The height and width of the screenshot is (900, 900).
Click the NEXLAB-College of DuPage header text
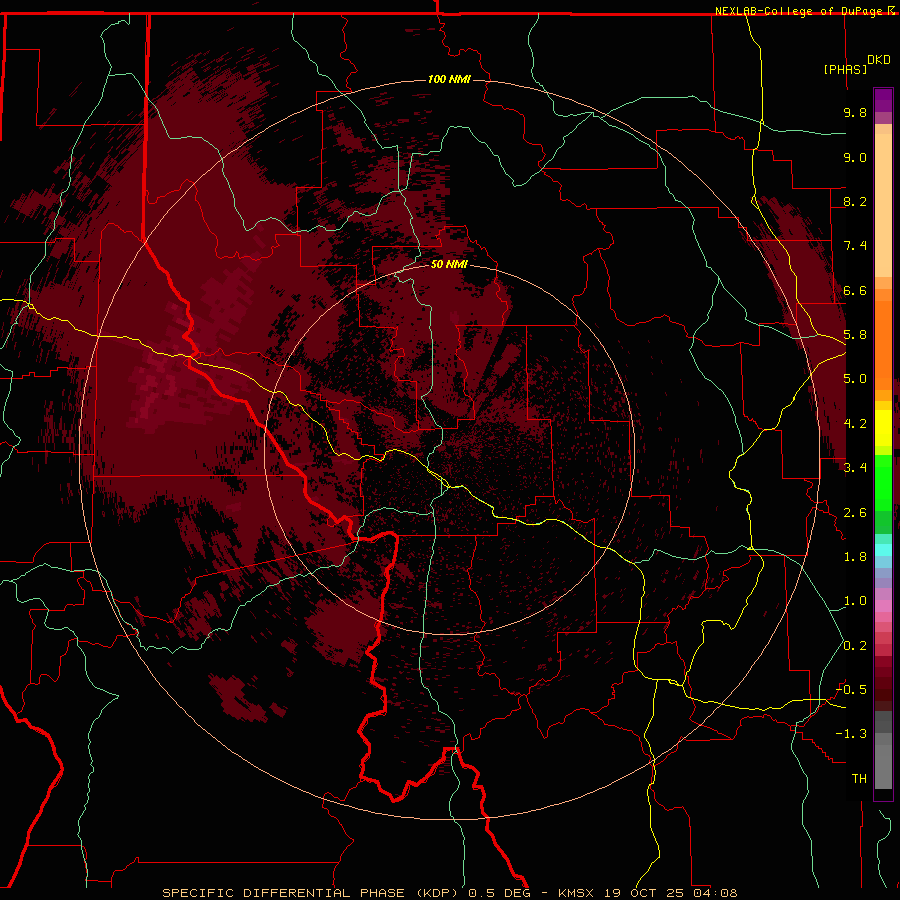click(x=801, y=11)
